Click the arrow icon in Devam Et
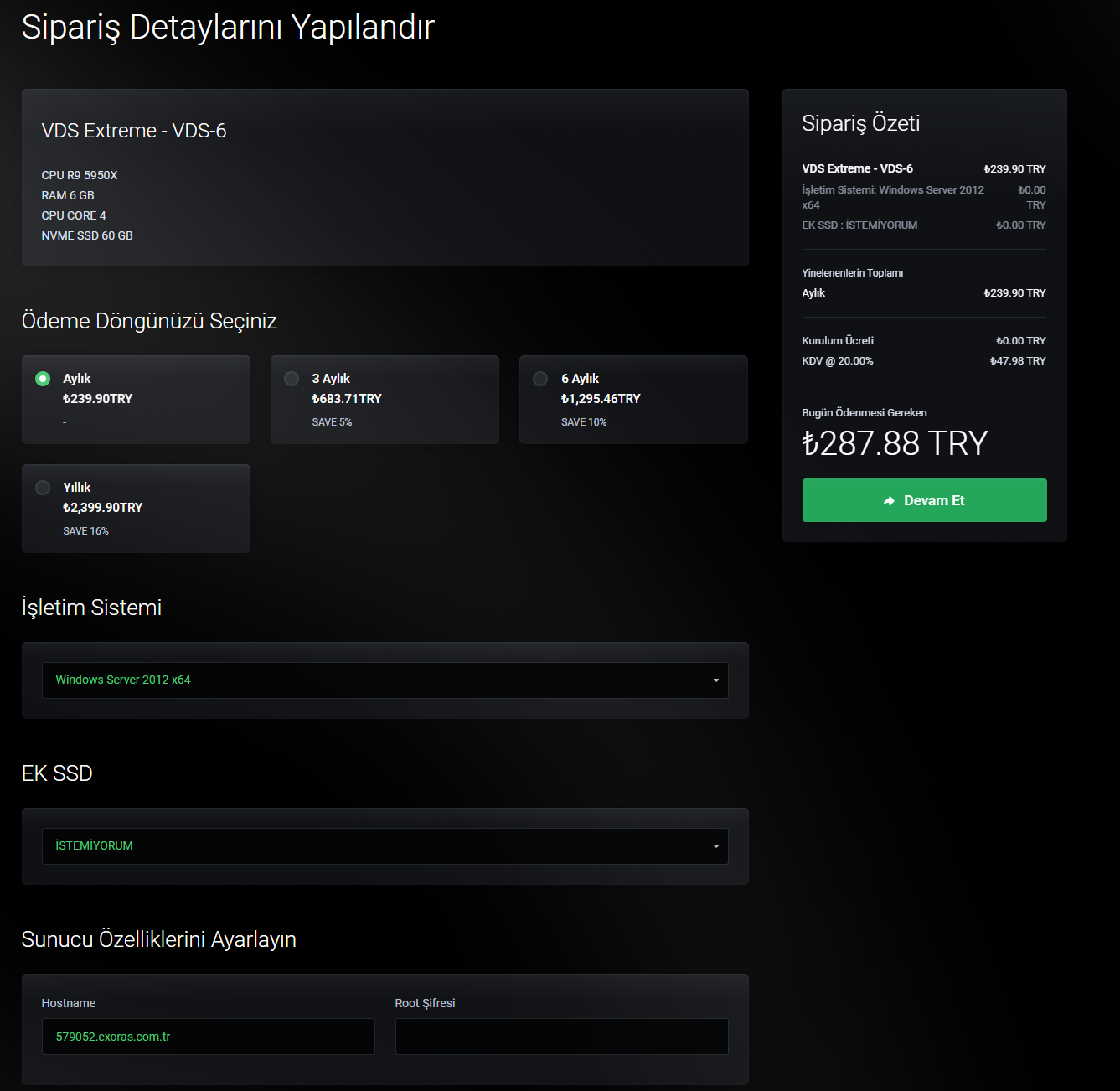This screenshot has width=1120, height=1091. pos(889,501)
